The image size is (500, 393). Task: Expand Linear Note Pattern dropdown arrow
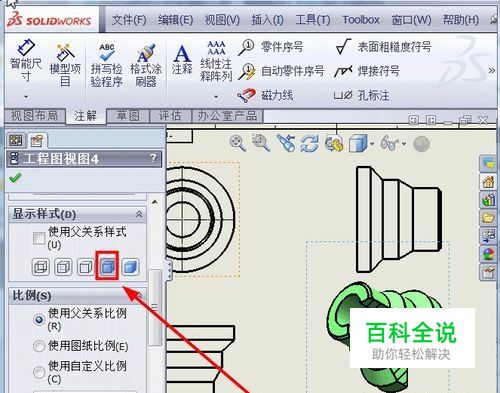point(216,97)
